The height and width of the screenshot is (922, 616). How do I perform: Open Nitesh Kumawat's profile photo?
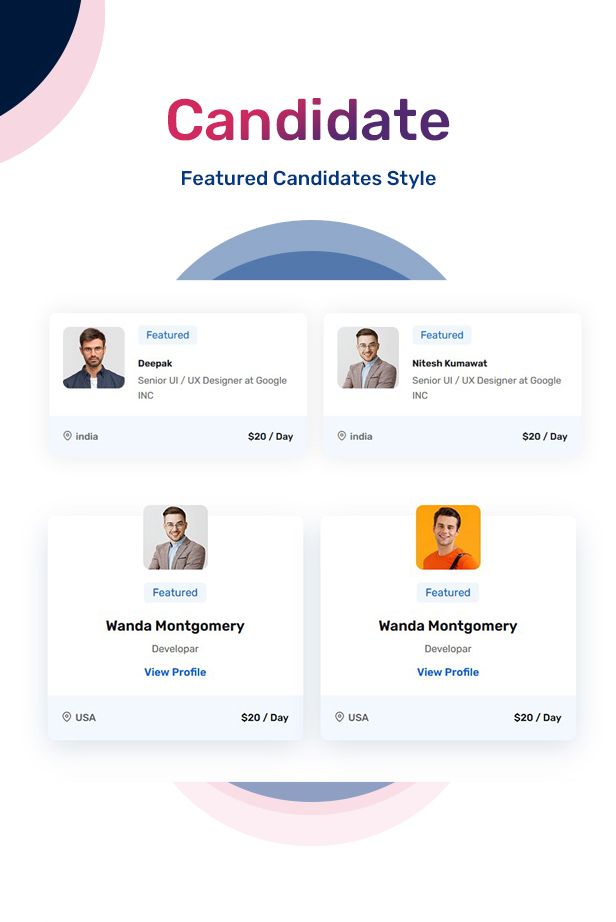tap(368, 358)
